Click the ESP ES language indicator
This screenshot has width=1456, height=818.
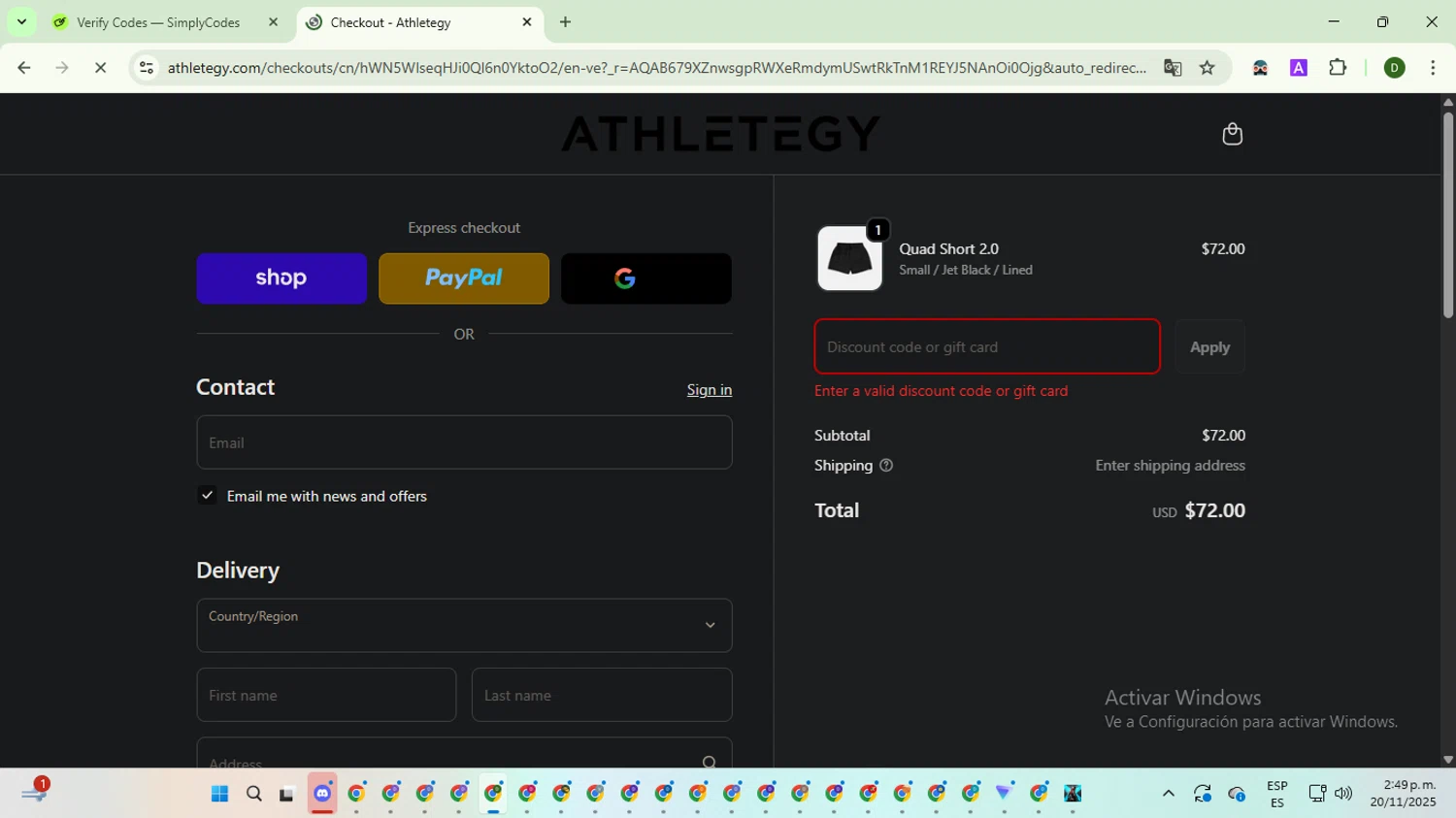1277,794
